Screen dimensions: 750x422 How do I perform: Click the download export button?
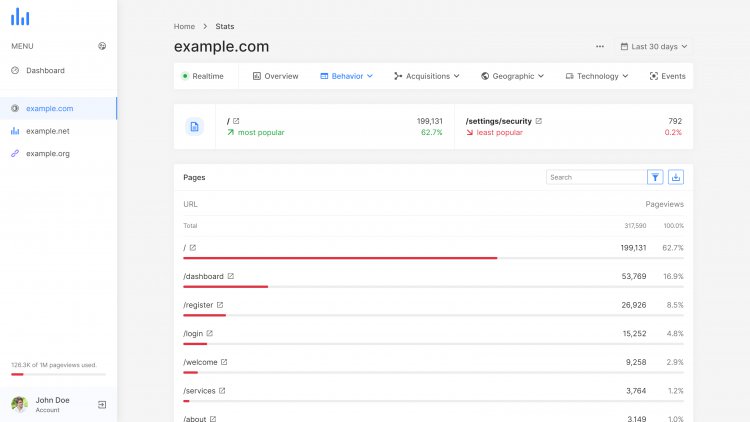pos(676,177)
